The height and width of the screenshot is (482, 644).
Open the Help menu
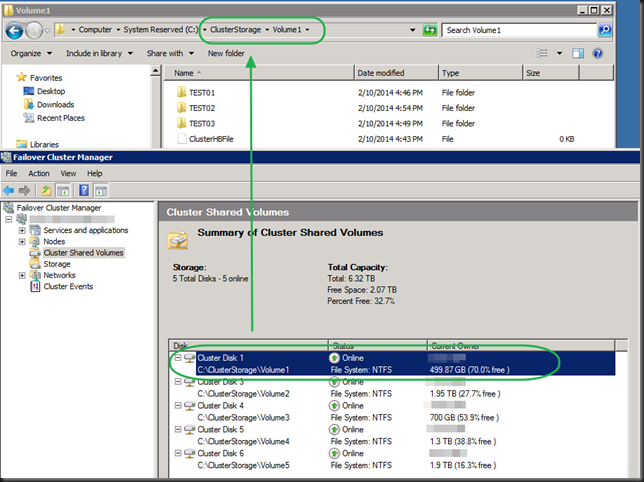click(x=94, y=174)
